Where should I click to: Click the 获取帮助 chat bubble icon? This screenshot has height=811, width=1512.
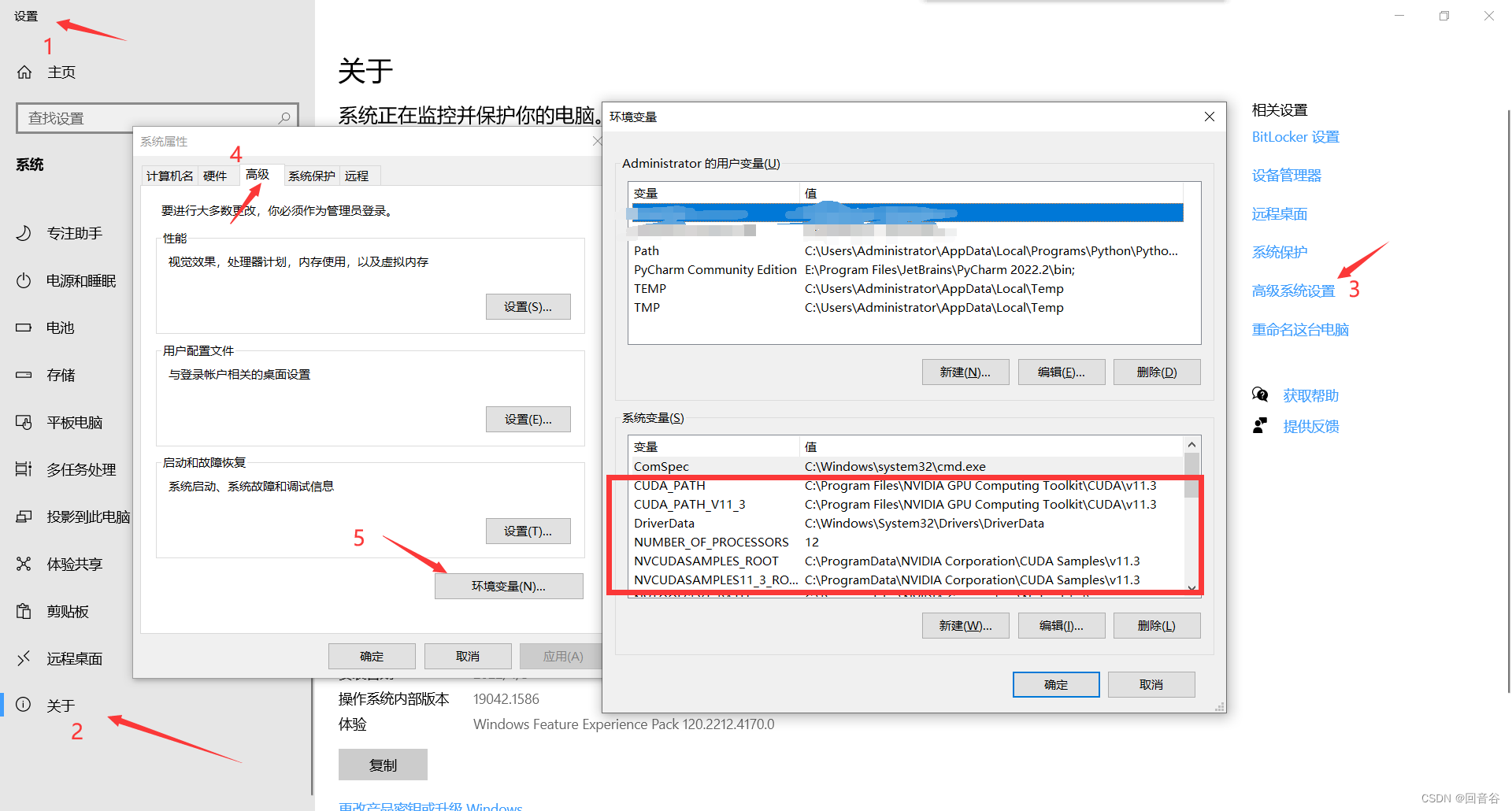pos(1260,394)
